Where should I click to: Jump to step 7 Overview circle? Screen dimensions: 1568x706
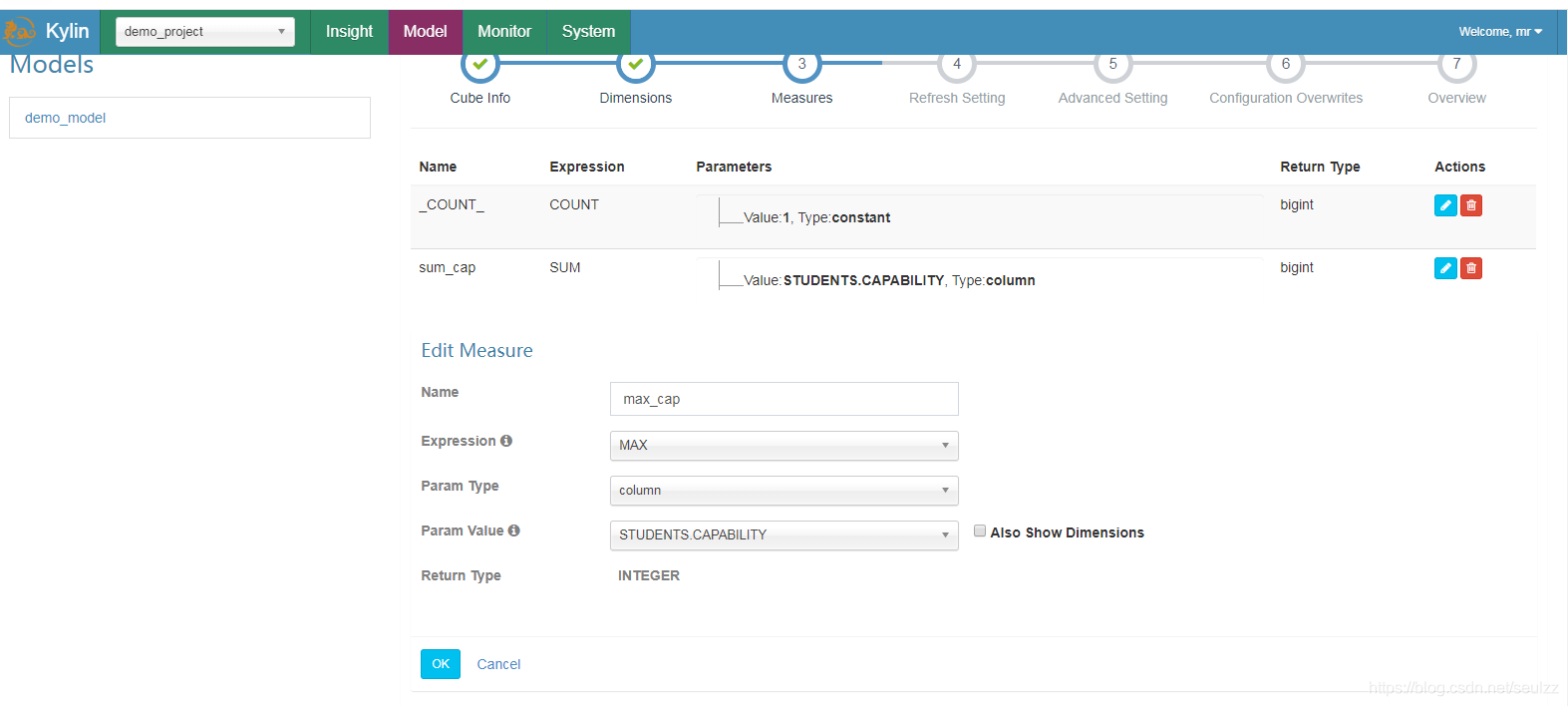pyautogui.click(x=1457, y=64)
